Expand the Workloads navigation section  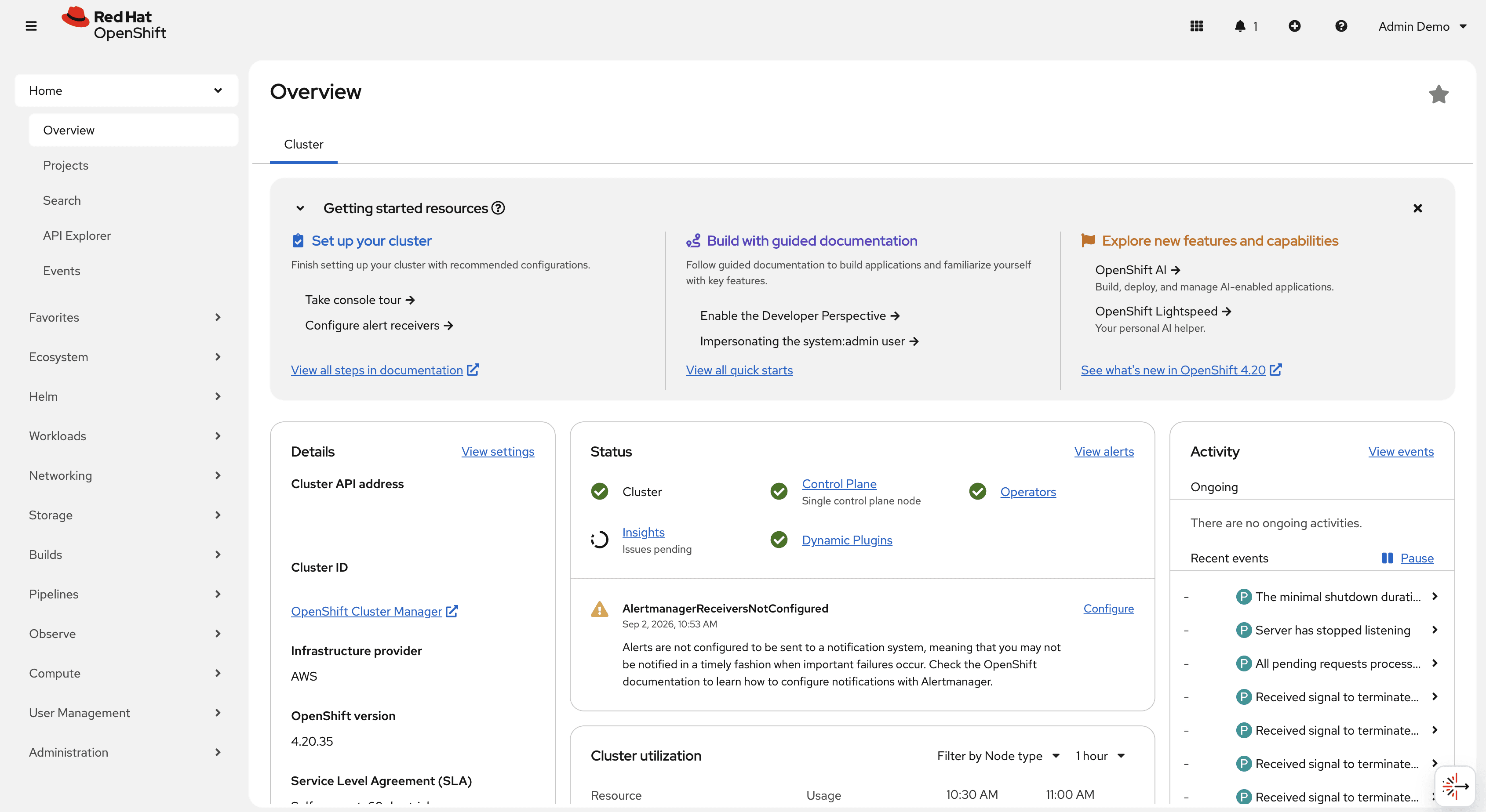coord(126,436)
